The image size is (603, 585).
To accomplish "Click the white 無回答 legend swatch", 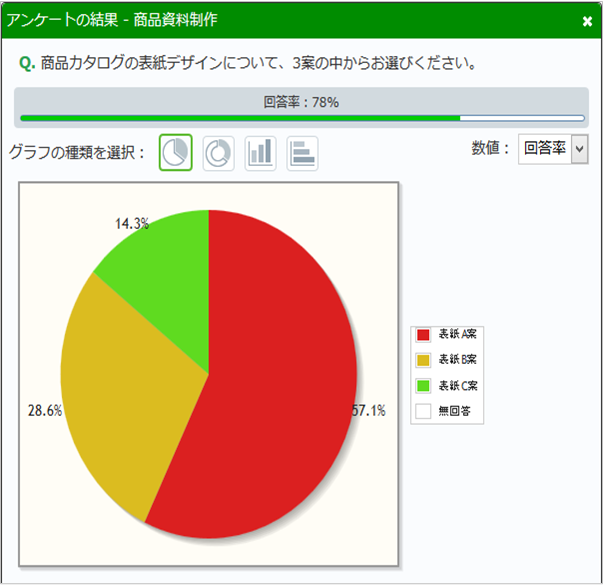I will click(x=423, y=410).
